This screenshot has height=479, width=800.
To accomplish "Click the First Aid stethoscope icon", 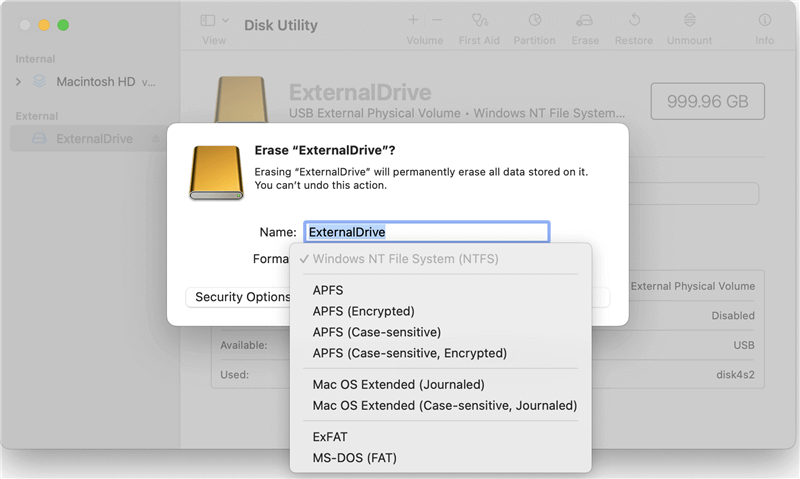I will pos(479,20).
